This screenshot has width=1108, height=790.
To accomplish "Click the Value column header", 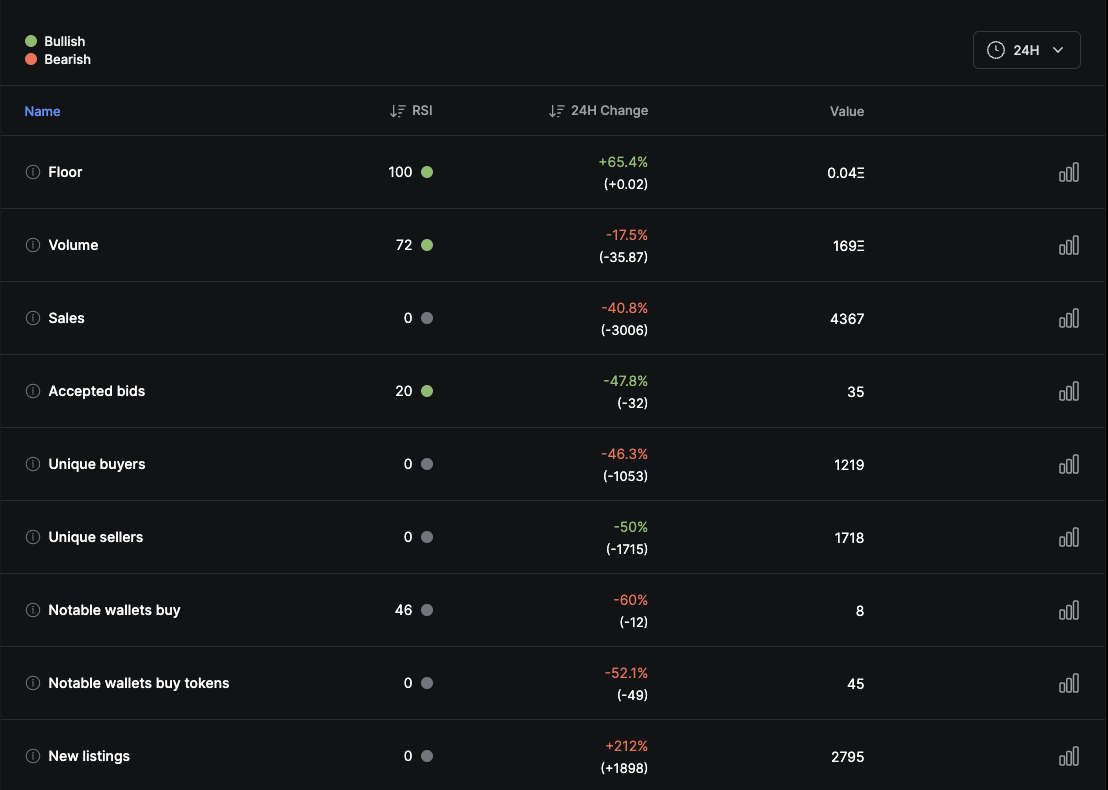I will 846,111.
